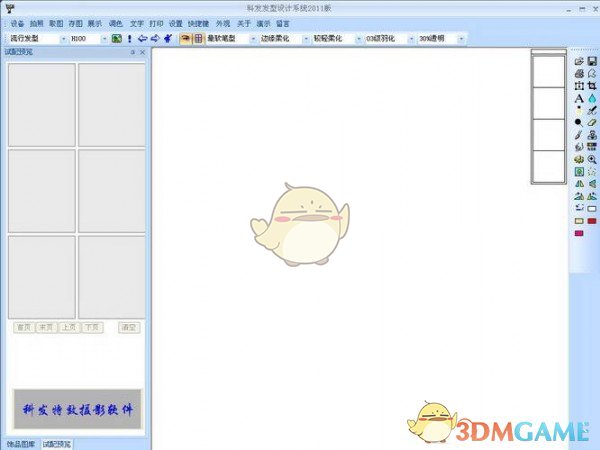
Task: Select the clone stamp tool icon
Action: coord(592,135)
